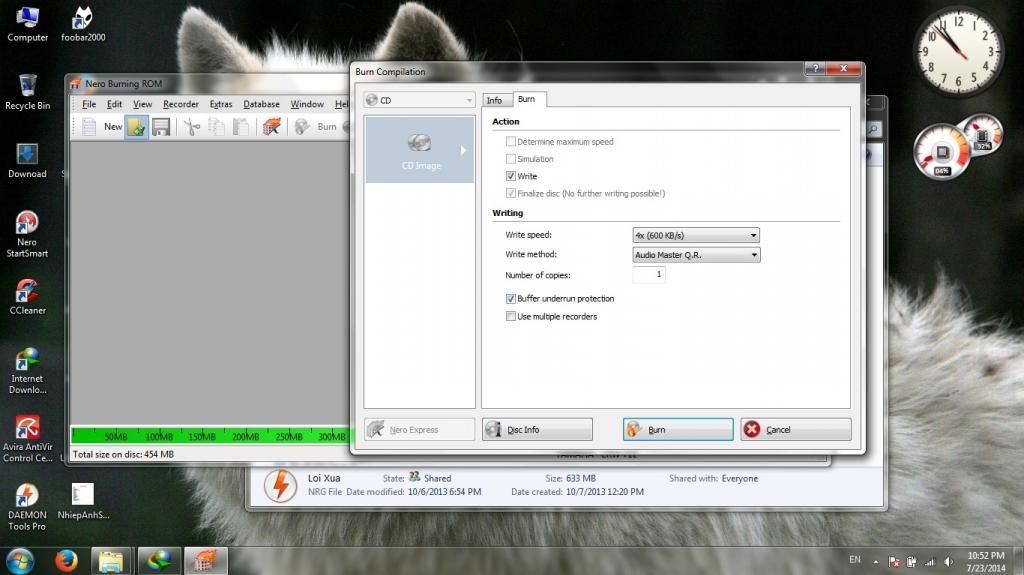This screenshot has height=575, width=1024.
Task: Open the Database menu
Action: coord(261,105)
